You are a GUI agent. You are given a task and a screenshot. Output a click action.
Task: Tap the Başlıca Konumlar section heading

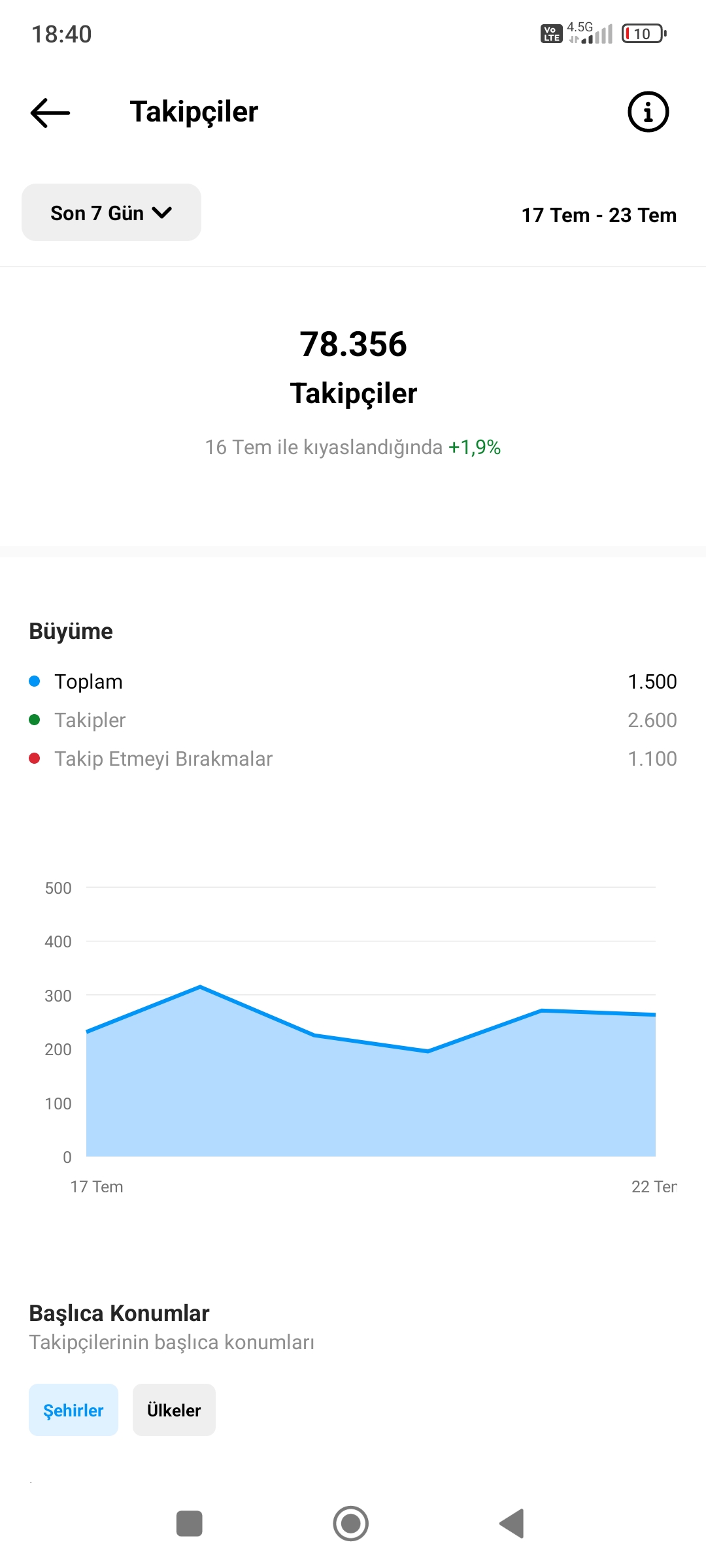pyautogui.click(x=119, y=1313)
